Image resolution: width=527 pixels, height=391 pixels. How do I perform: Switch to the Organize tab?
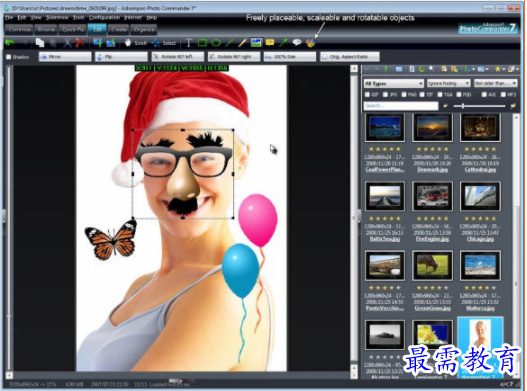[x=144, y=30]
